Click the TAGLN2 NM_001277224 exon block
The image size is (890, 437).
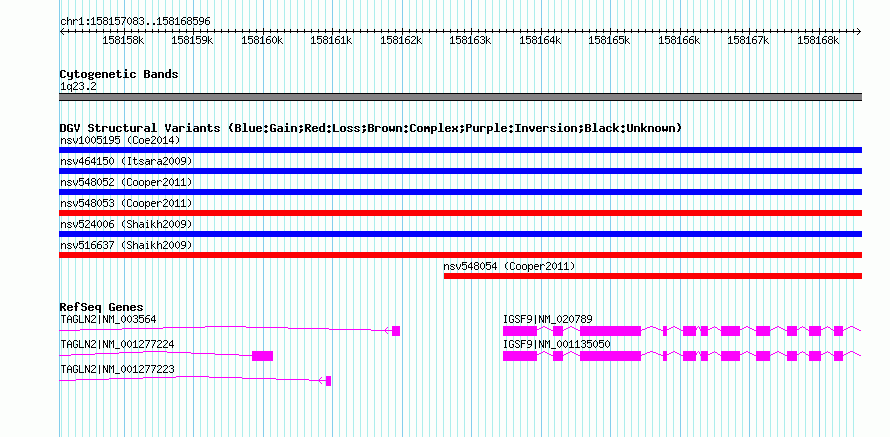coord(263,356)
